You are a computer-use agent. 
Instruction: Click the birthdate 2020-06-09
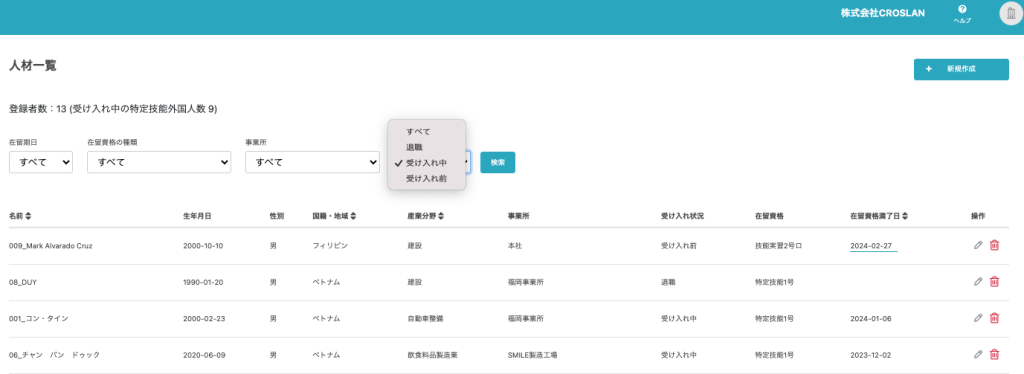click(204, 356)
